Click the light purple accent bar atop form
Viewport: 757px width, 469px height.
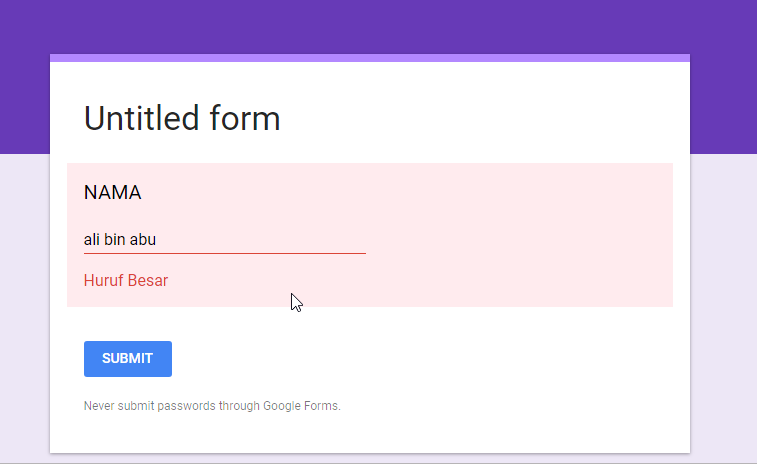(370, 58)
